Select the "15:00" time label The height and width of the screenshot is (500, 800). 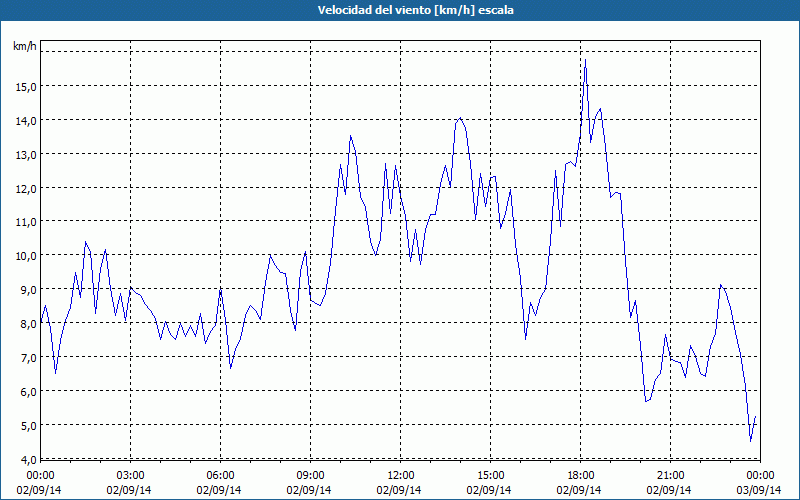tap(489, 476)
